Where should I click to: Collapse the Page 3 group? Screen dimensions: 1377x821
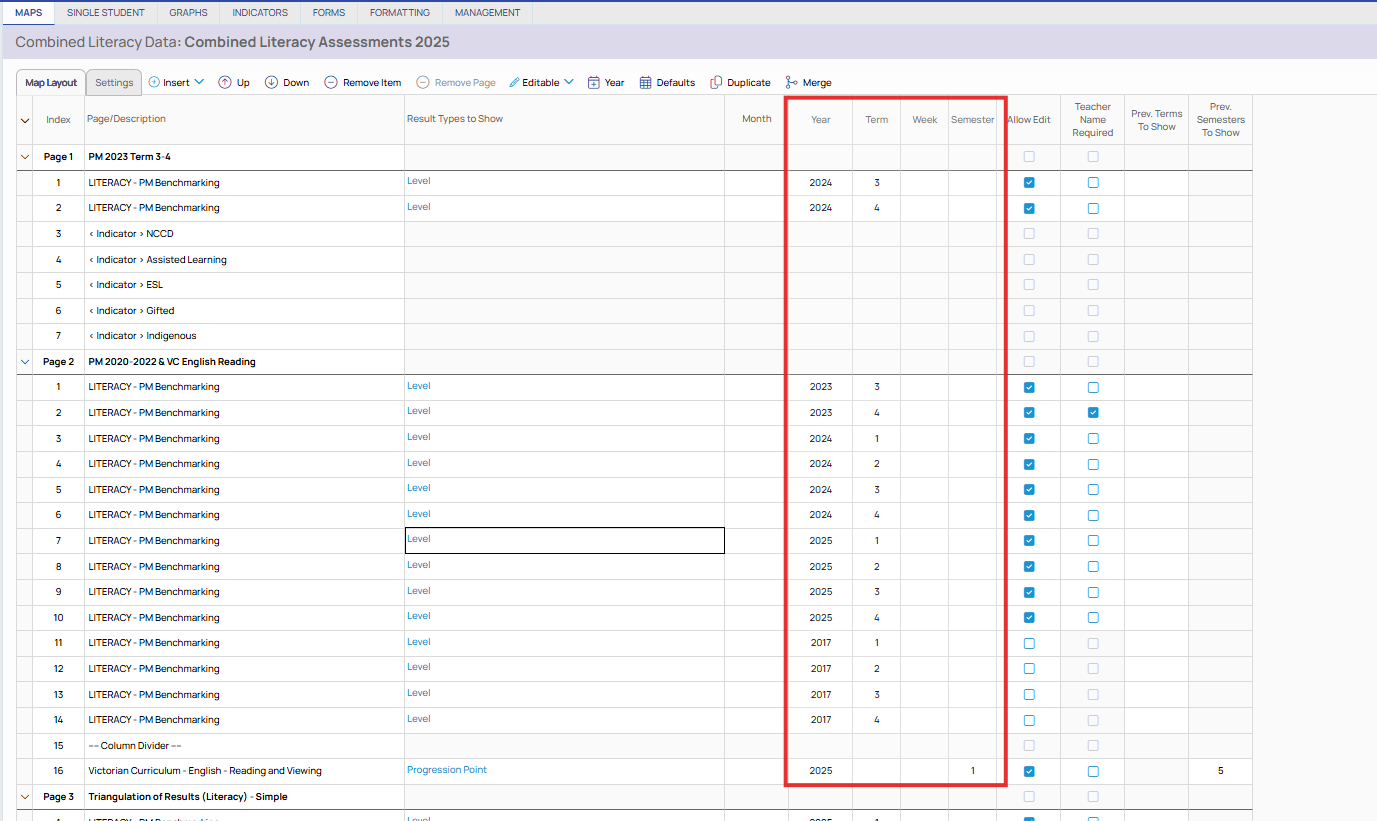pos(25,797)
